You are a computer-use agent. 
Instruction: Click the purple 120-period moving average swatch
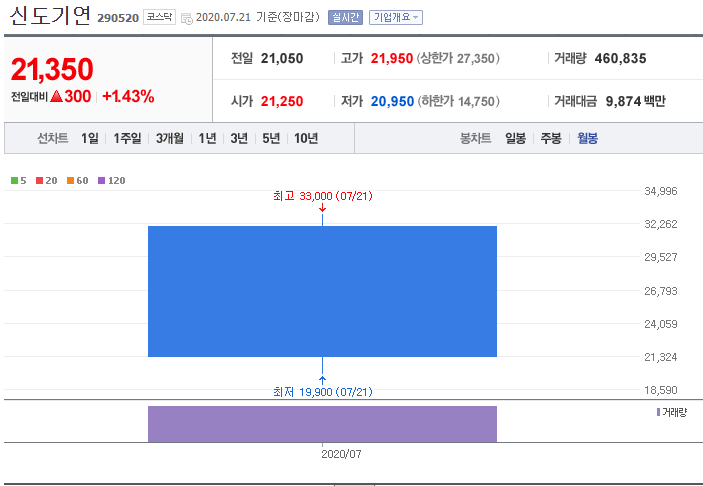point(101,181)
